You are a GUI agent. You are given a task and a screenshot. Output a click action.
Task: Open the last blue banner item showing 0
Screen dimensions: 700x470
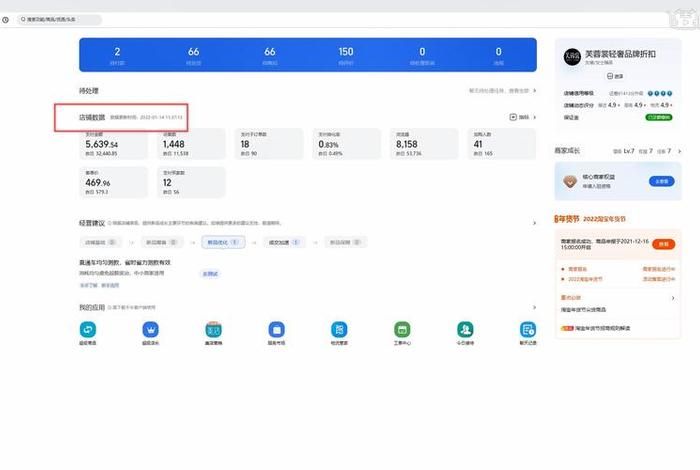click(498, 55)
